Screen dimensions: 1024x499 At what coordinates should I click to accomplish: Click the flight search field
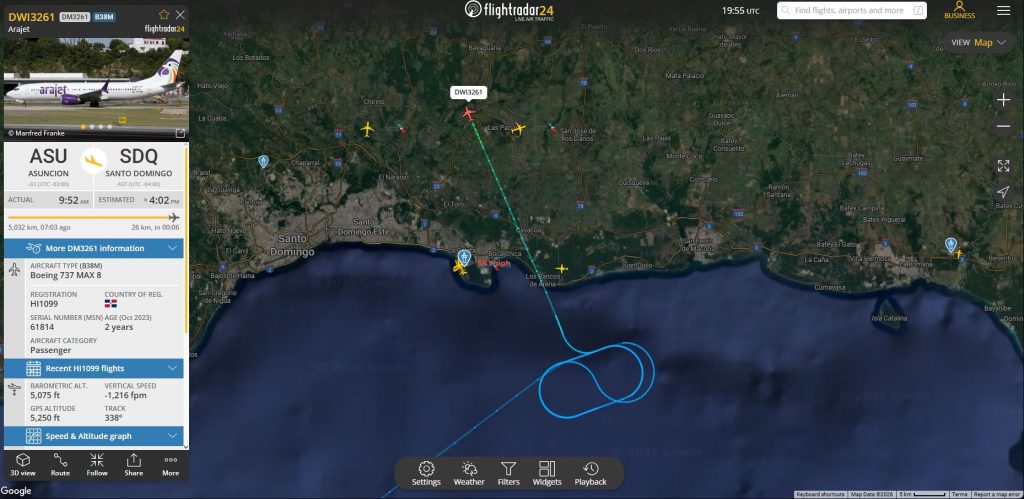[x=852, y=10]
